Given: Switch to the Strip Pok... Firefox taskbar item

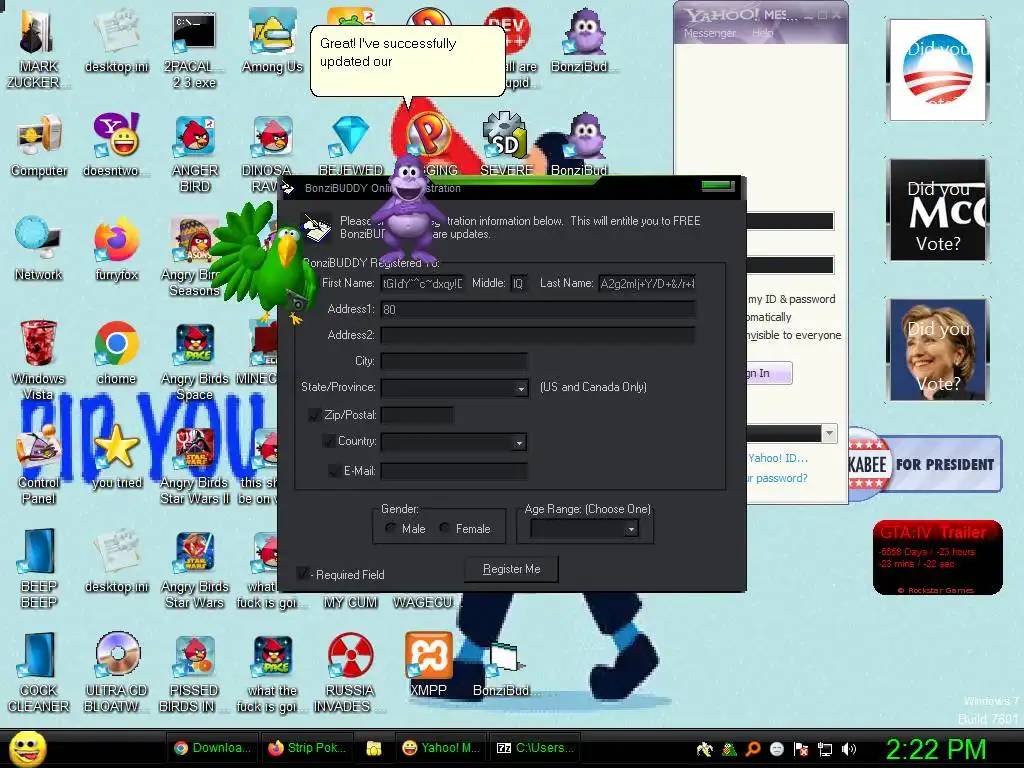Looking at the screenshot, I should click(x=308, y=748).
